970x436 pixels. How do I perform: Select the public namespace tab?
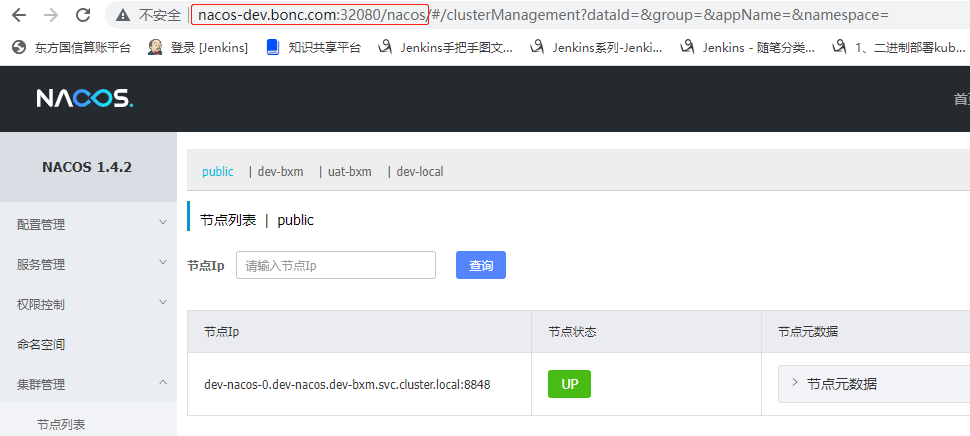pos(218,171)
